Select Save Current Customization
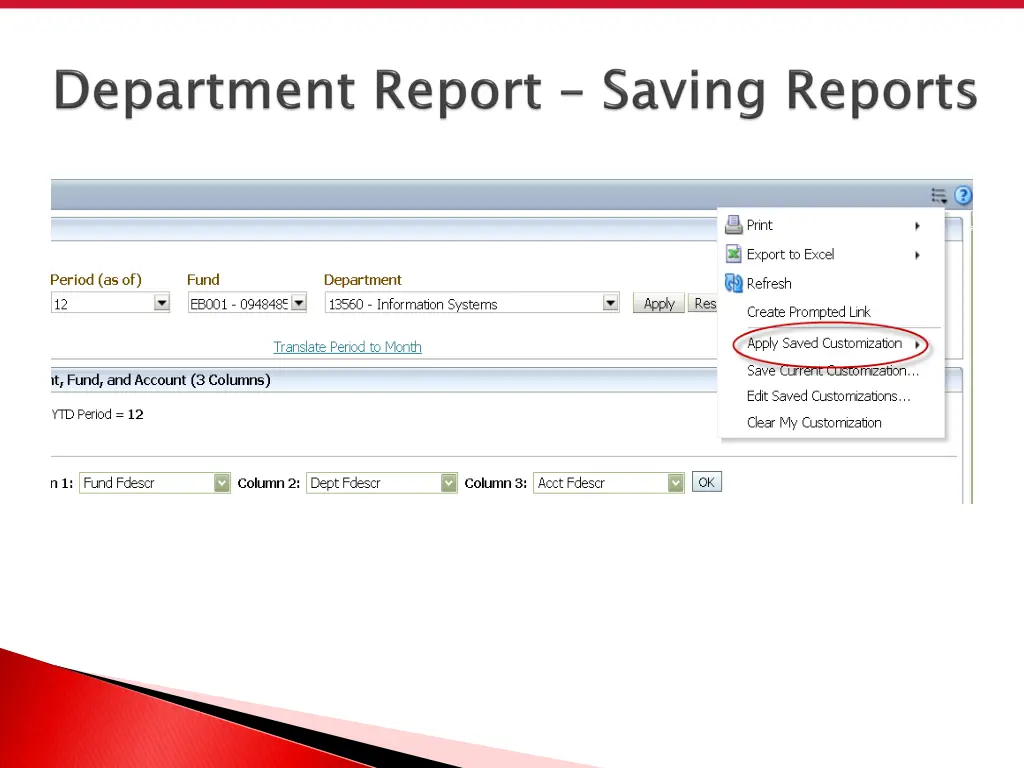The height and width of the screenshot is (768, 1024). (x=833, y=371)
